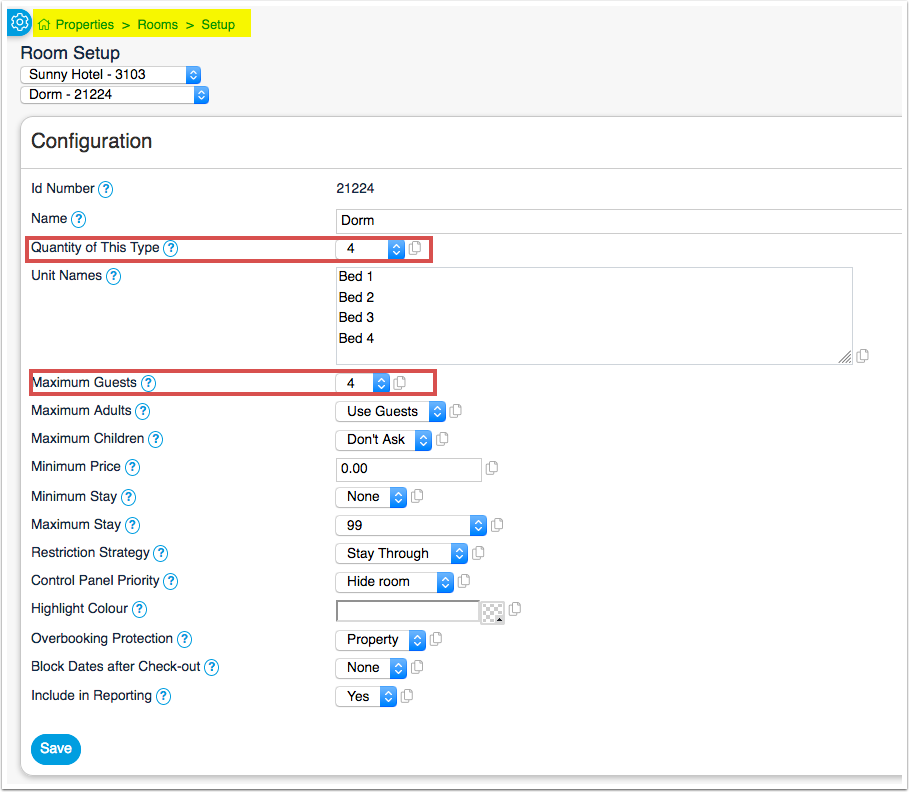Open the settings gear menu
Screen dimensions: 909x792
tap(20, 23)
